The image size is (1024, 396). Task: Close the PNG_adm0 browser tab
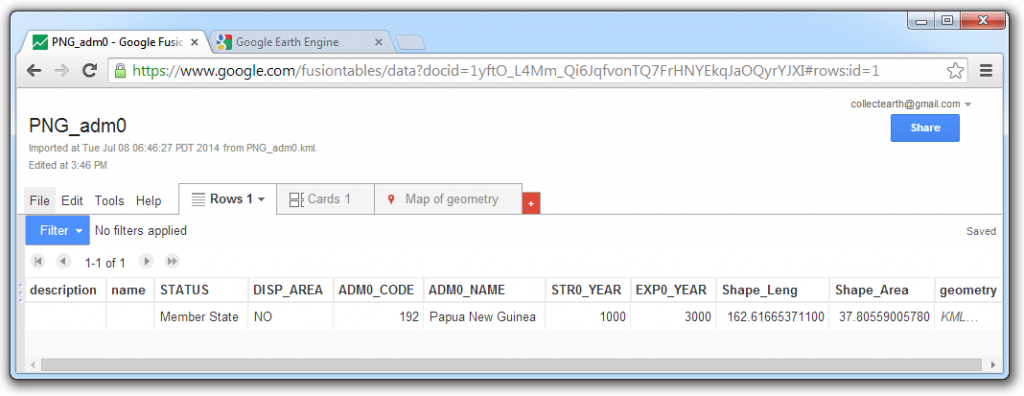(194, 42)
